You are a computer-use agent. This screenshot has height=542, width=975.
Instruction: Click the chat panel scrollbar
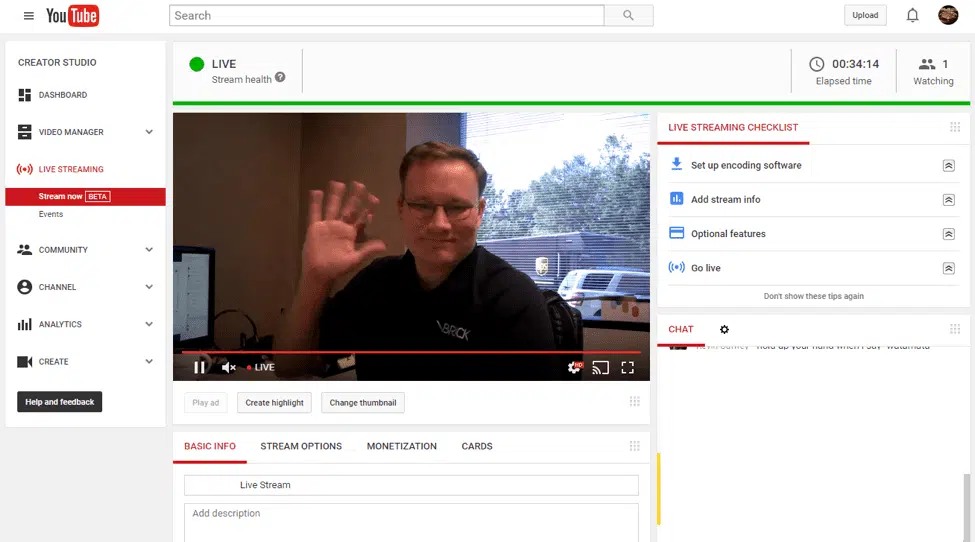tap(966, 507)
